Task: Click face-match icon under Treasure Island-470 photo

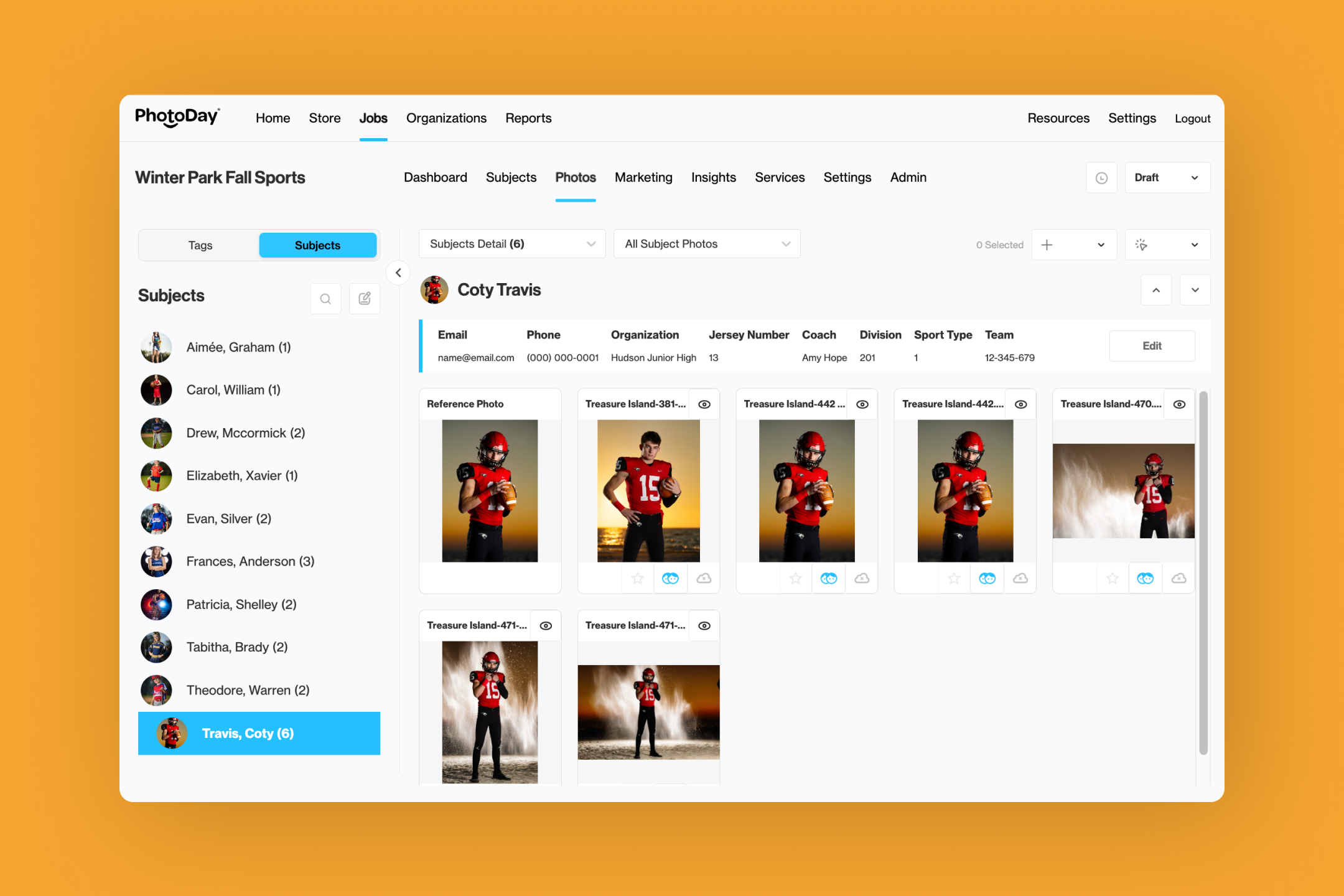Action: pyautogui.click(x=1145, y=579)
